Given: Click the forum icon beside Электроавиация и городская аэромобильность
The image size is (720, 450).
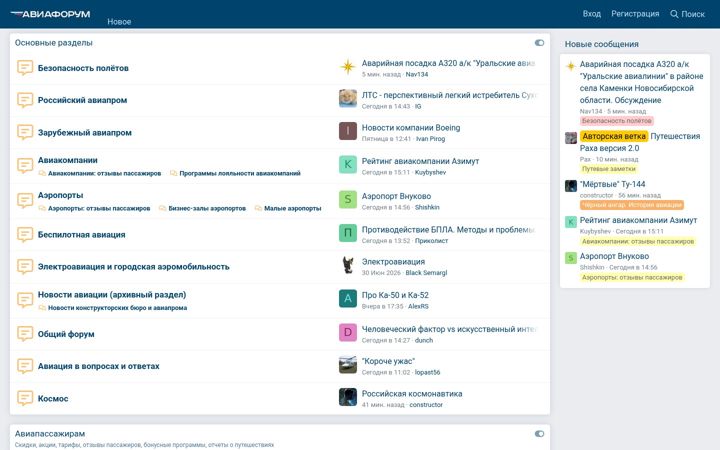Looking at the screenshot, I should [x=25, y=266].
